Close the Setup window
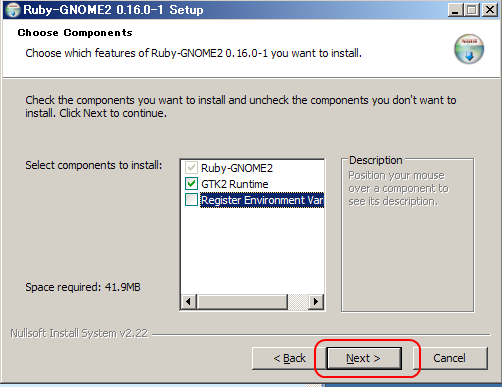This screenshot has height=387, width=502. click(490, 10)
